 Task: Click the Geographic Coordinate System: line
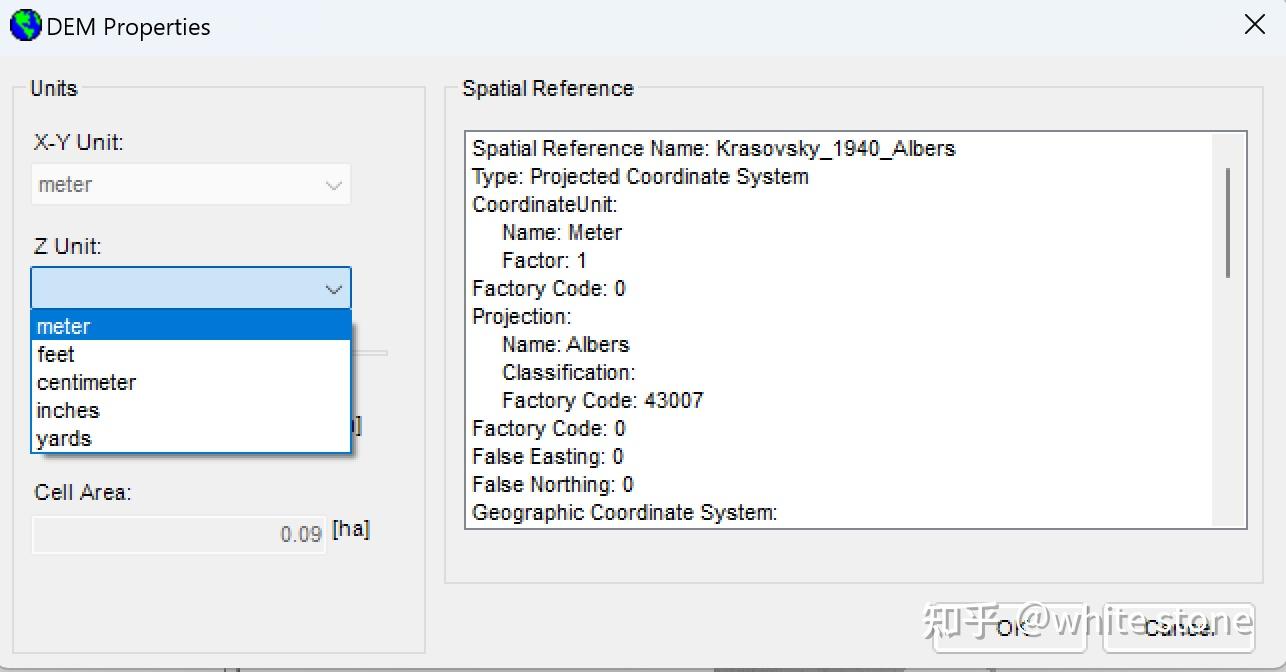(625, 513)
